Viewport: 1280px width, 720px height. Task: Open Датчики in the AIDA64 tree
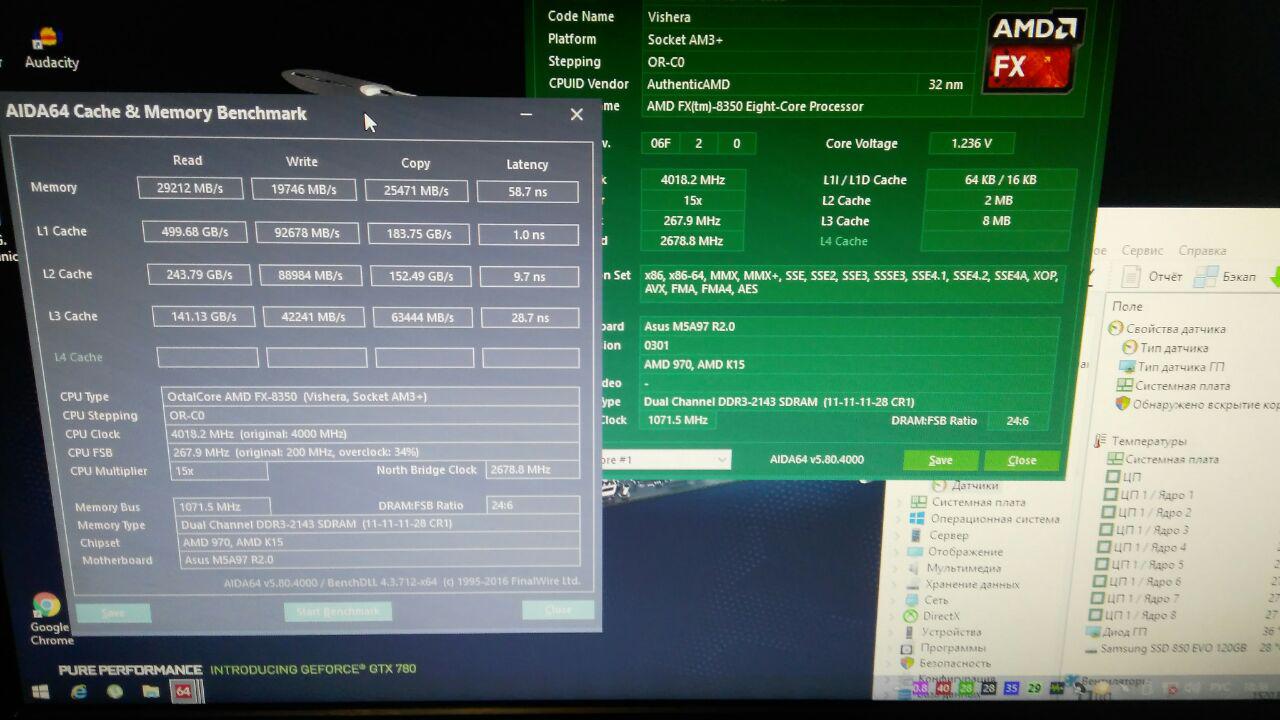pyautogui.click(x=966, y=485)
